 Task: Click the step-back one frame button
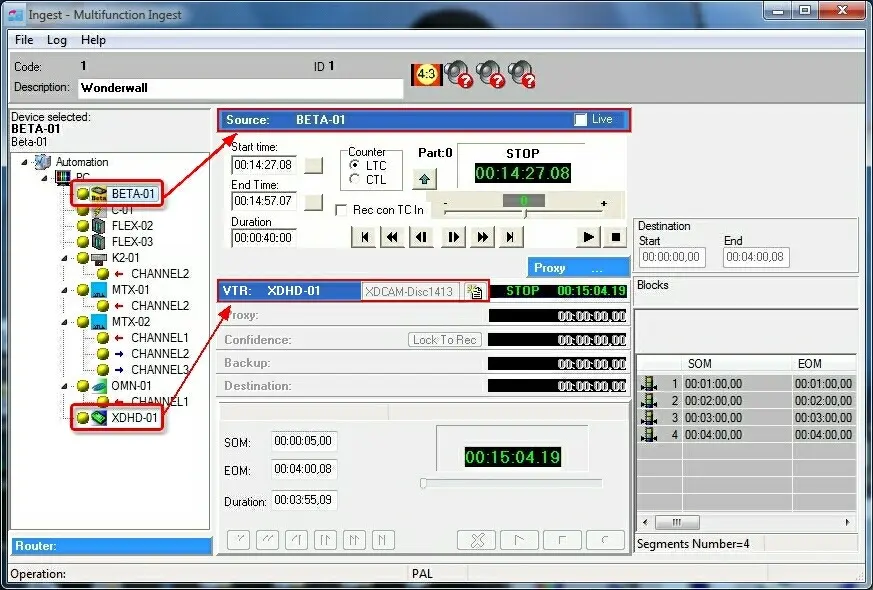(x=423, y=237)
